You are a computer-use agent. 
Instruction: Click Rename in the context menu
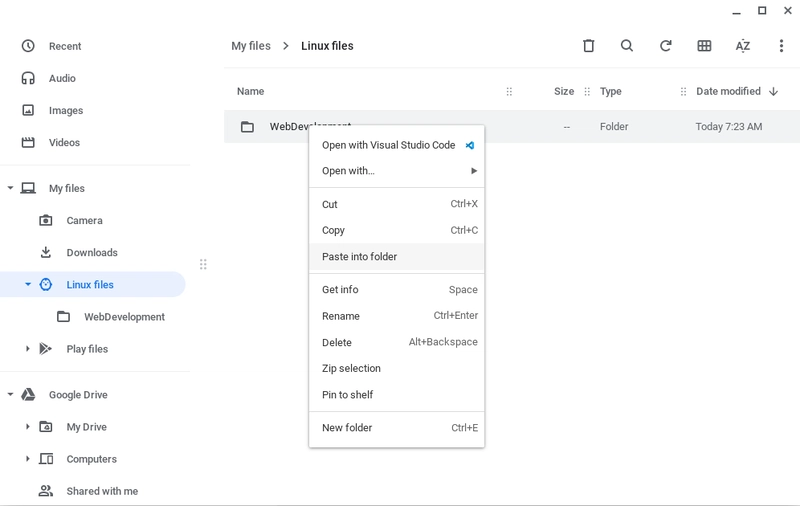[341, 316]
